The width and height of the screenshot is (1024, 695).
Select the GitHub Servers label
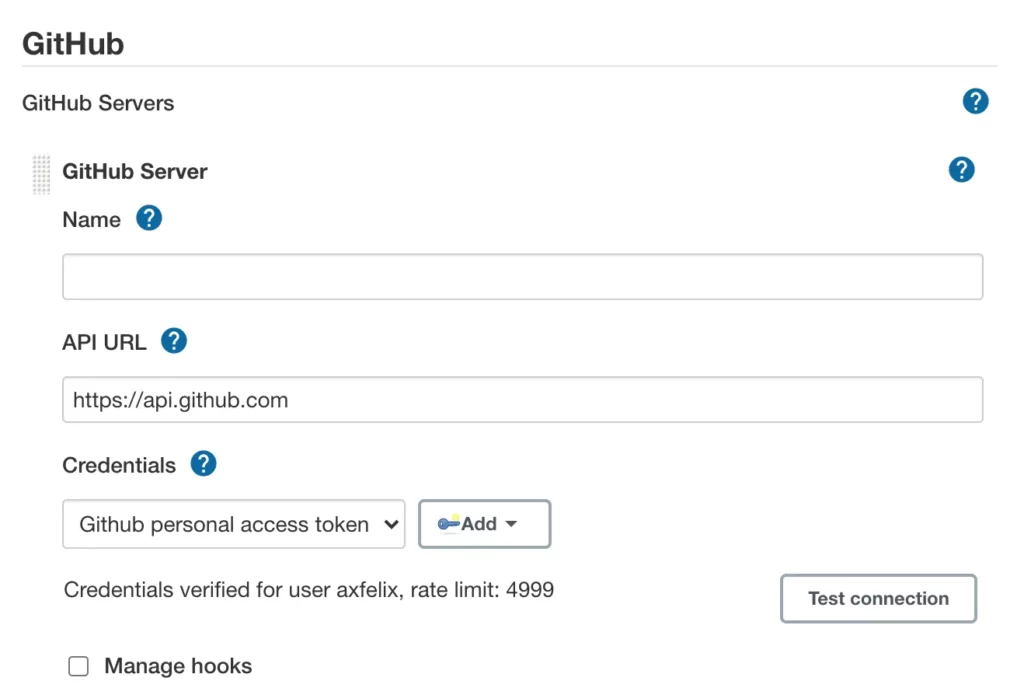point(98,103)
